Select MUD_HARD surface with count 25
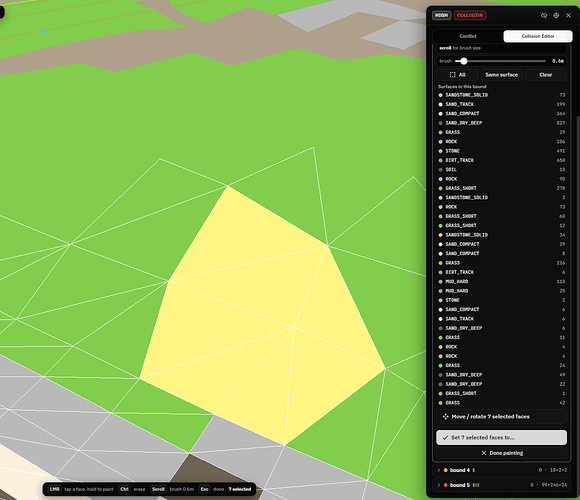Viewport: 580px width, 500px height. click(x=501, y=291)
